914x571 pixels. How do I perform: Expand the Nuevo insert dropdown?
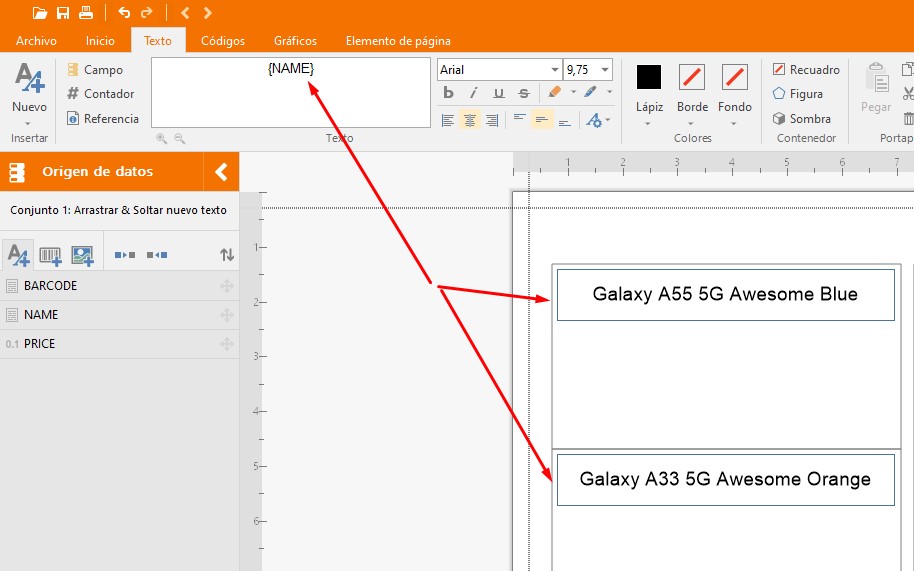[29, 123]
